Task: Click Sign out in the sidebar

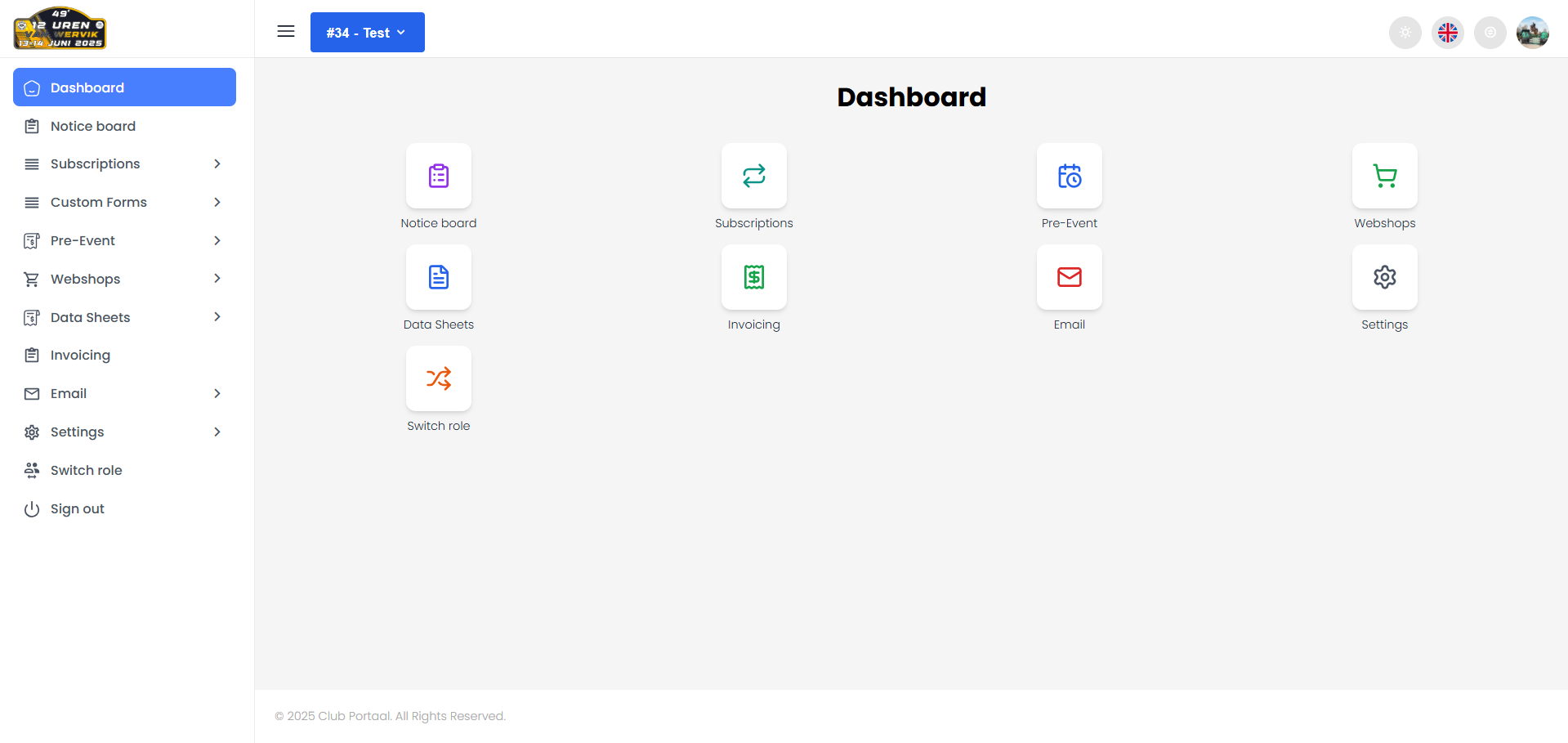Action: point(77,509)
